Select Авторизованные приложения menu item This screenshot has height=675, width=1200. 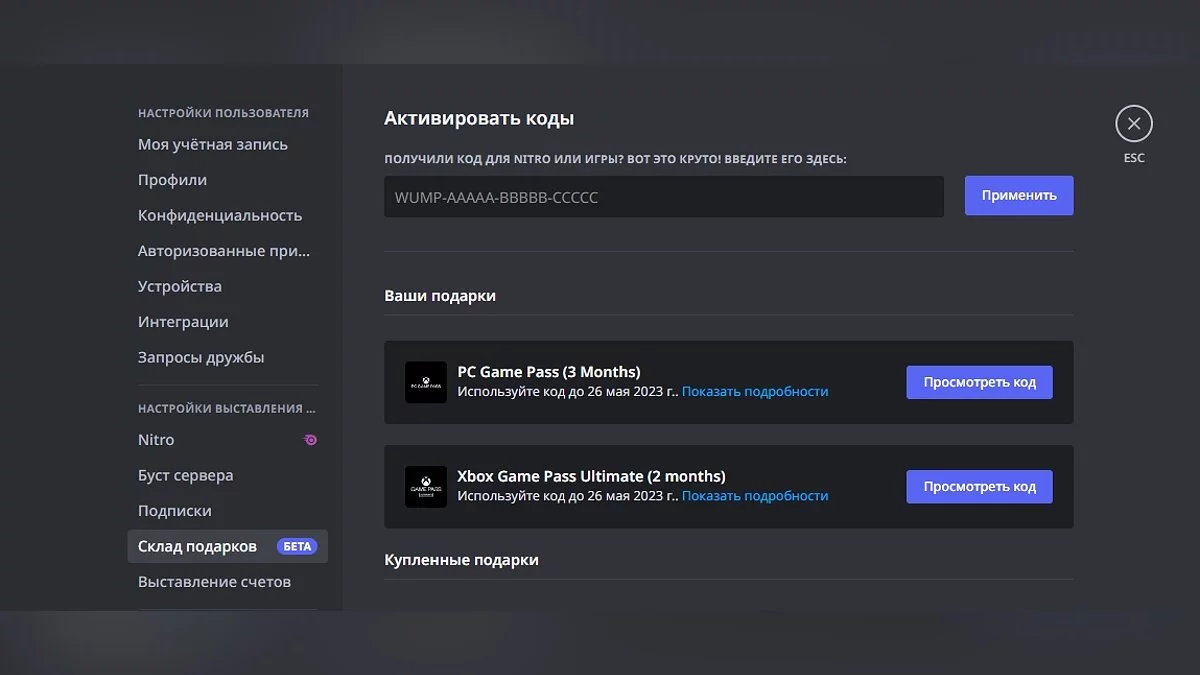[224, 251]
